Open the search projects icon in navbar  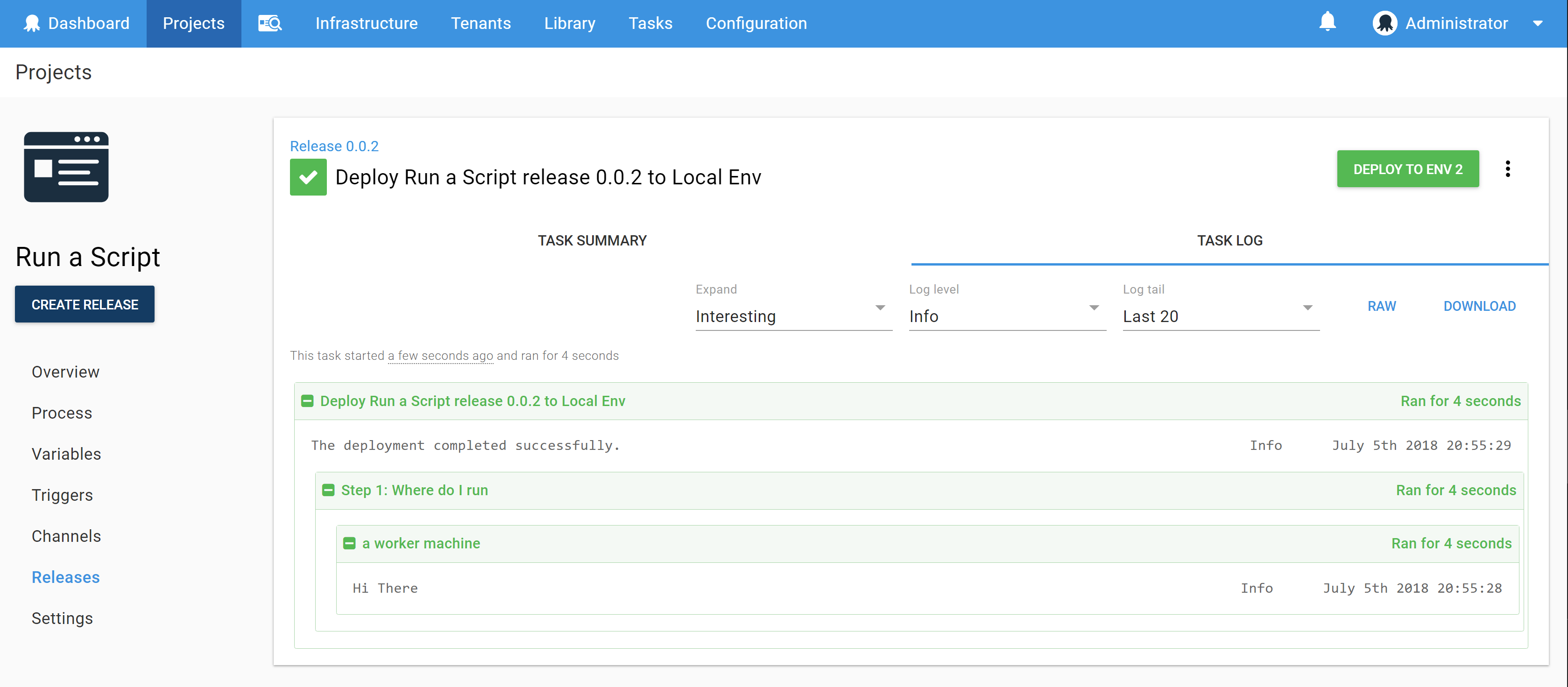269,23
